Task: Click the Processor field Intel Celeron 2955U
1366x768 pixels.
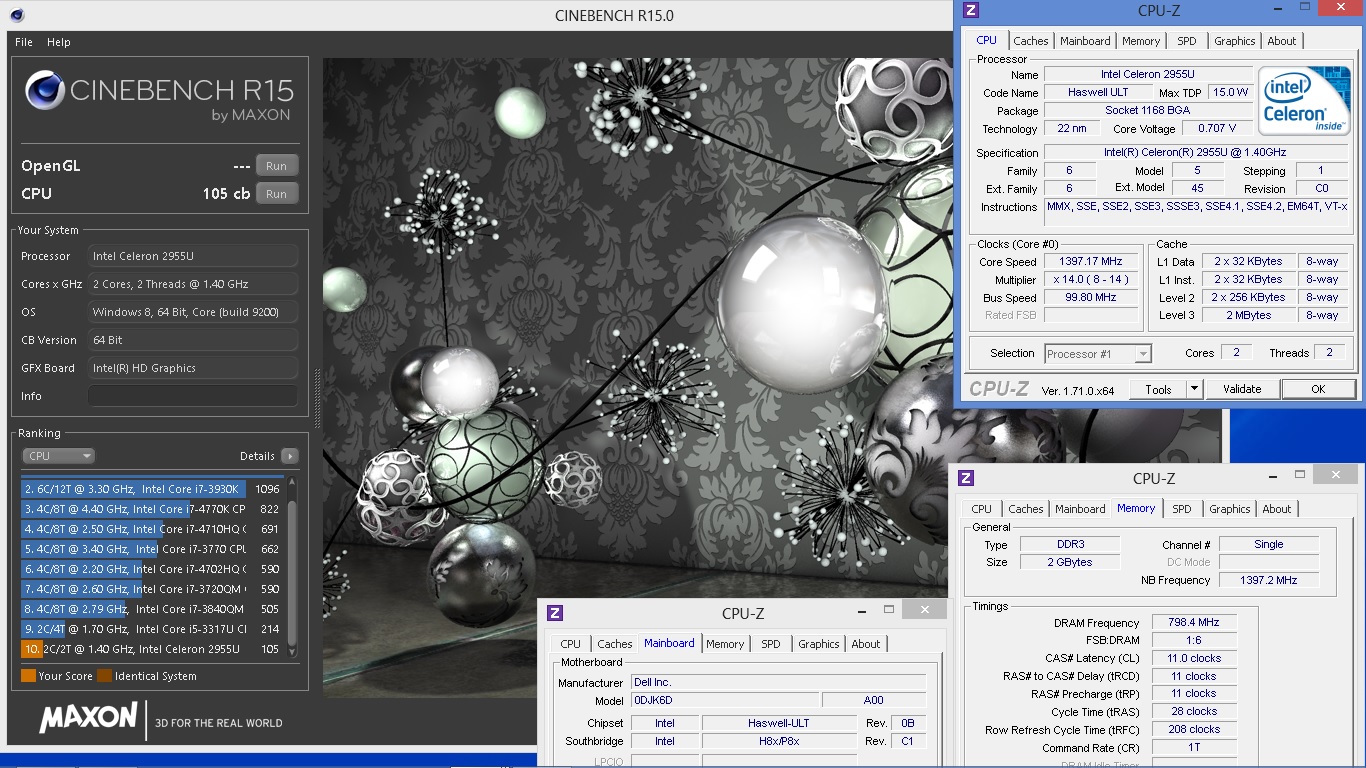Action: [193, 256]
